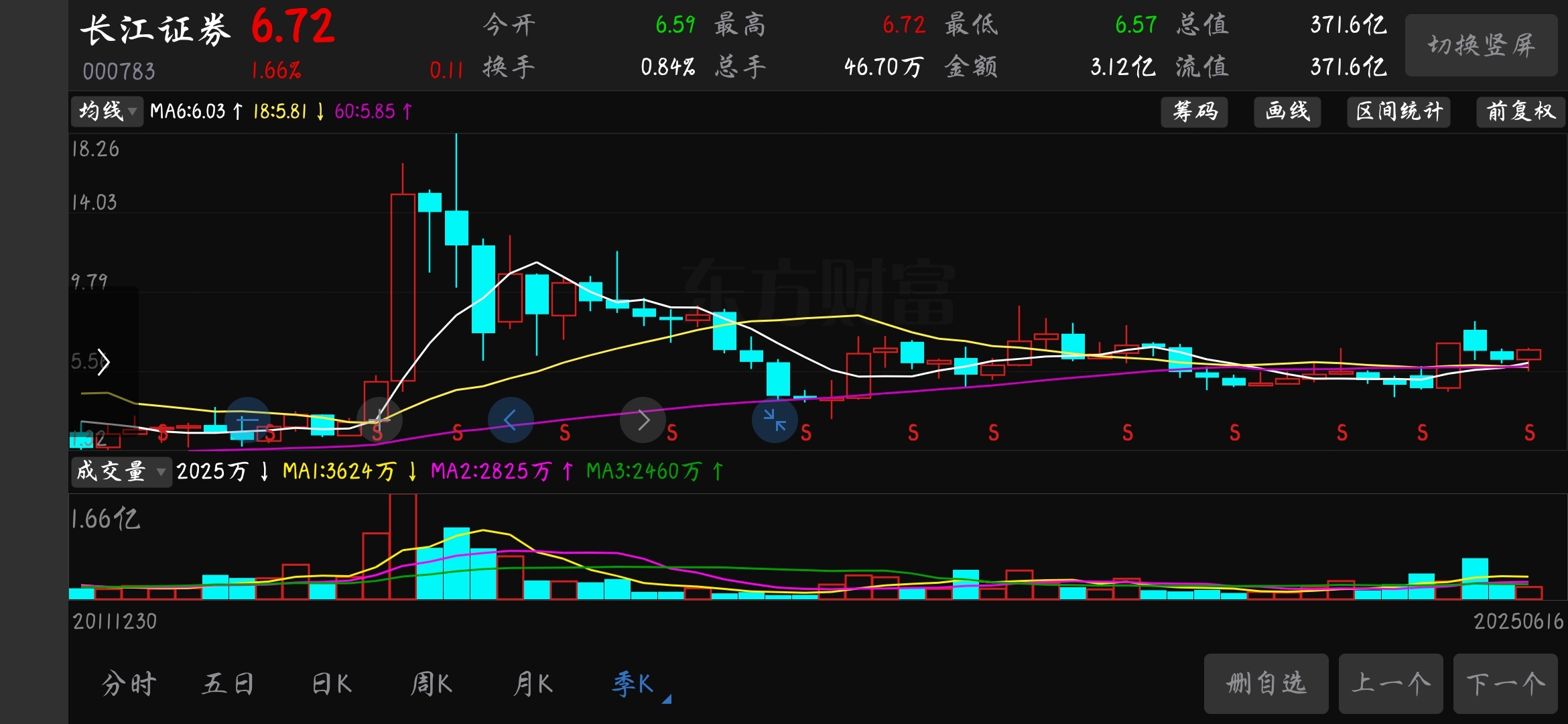The width and height of the screenshot is (1568, 724).
Task: Click the yellow 18:5.81 average label
Action: click(x=289, y=111)
